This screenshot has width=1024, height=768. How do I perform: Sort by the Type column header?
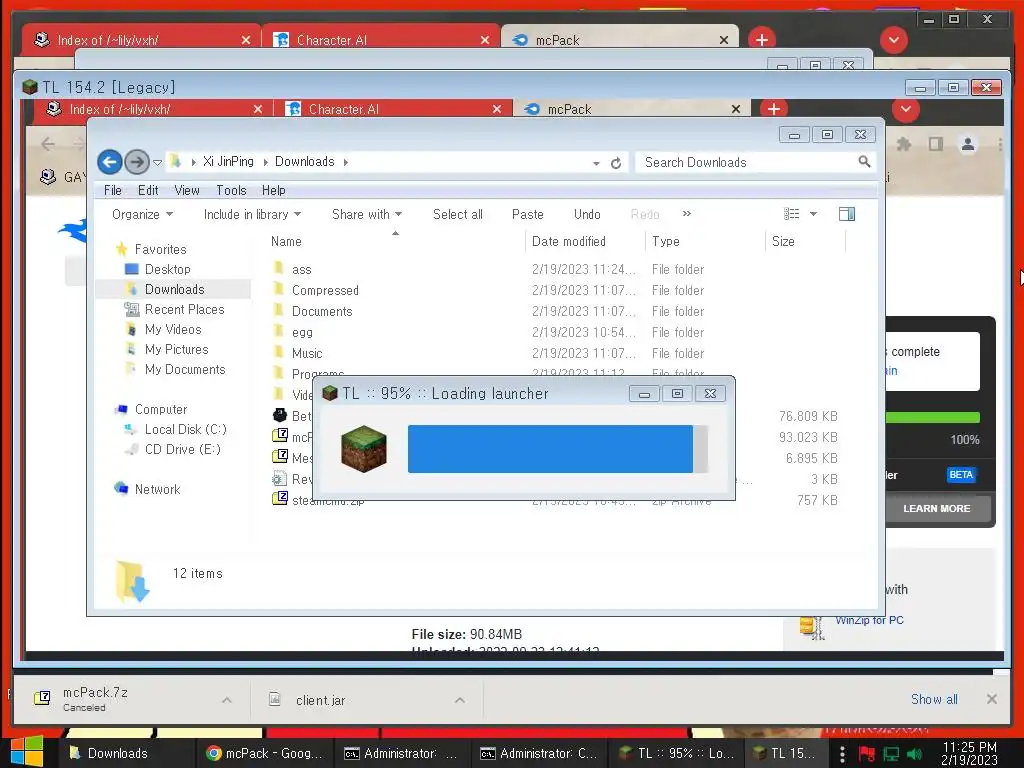705,242
